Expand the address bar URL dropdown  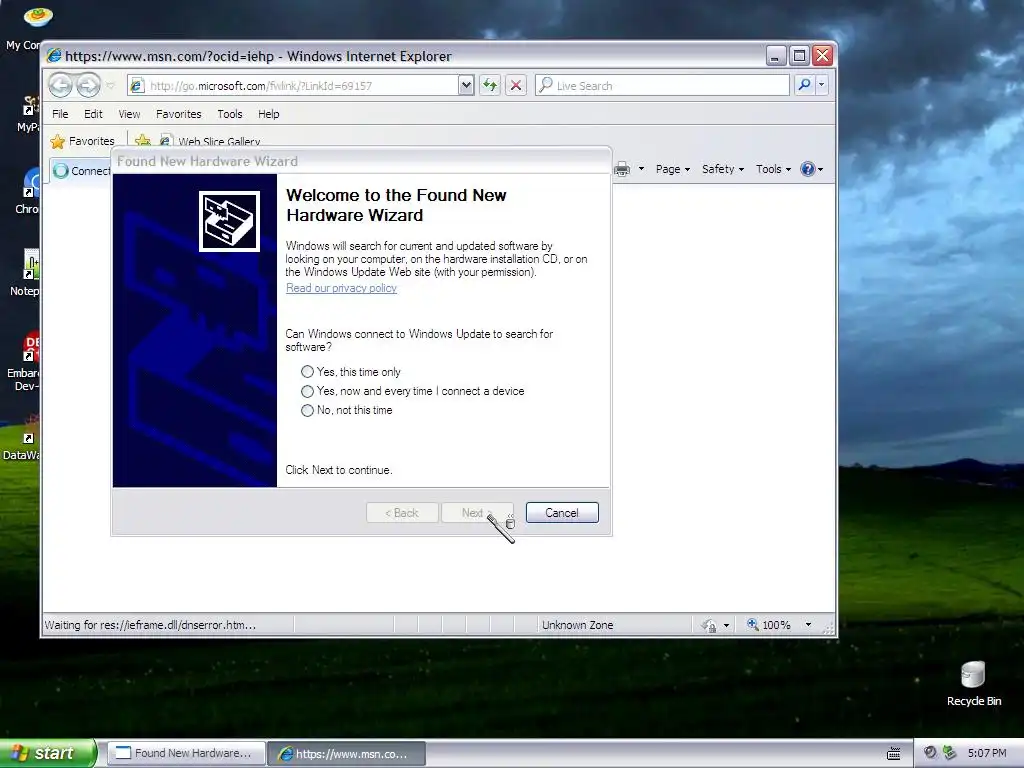tap(466, 85)
